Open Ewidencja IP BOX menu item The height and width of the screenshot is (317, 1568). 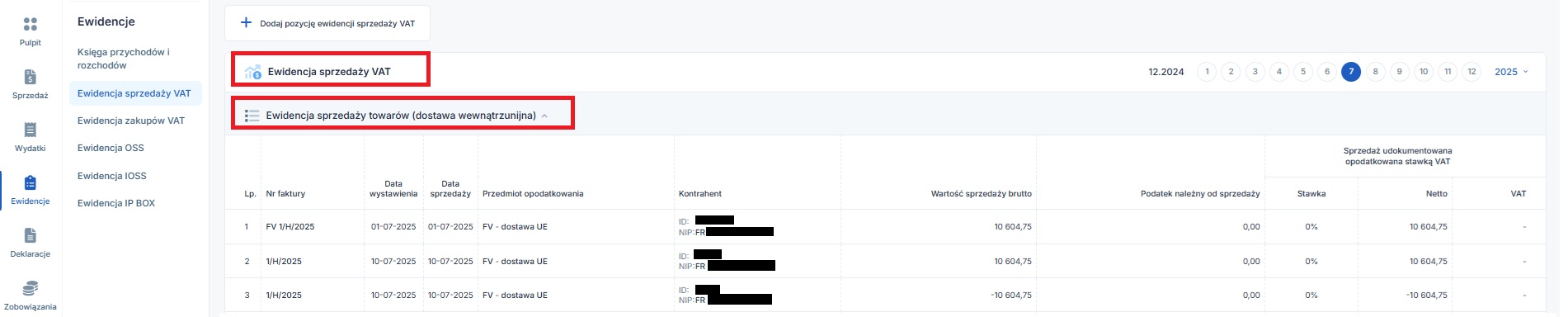(x=116, y=203)
